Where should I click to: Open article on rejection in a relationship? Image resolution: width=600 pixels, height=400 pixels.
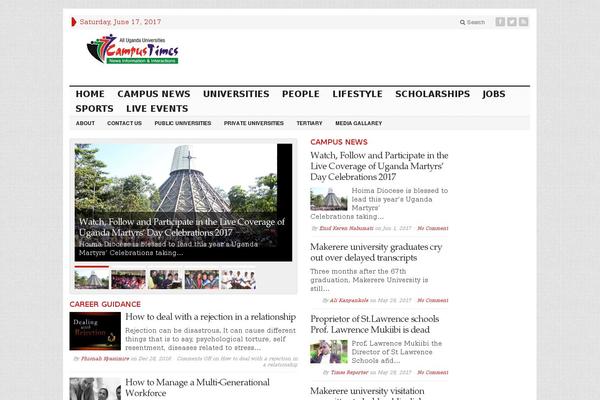(x=210, y=317)
